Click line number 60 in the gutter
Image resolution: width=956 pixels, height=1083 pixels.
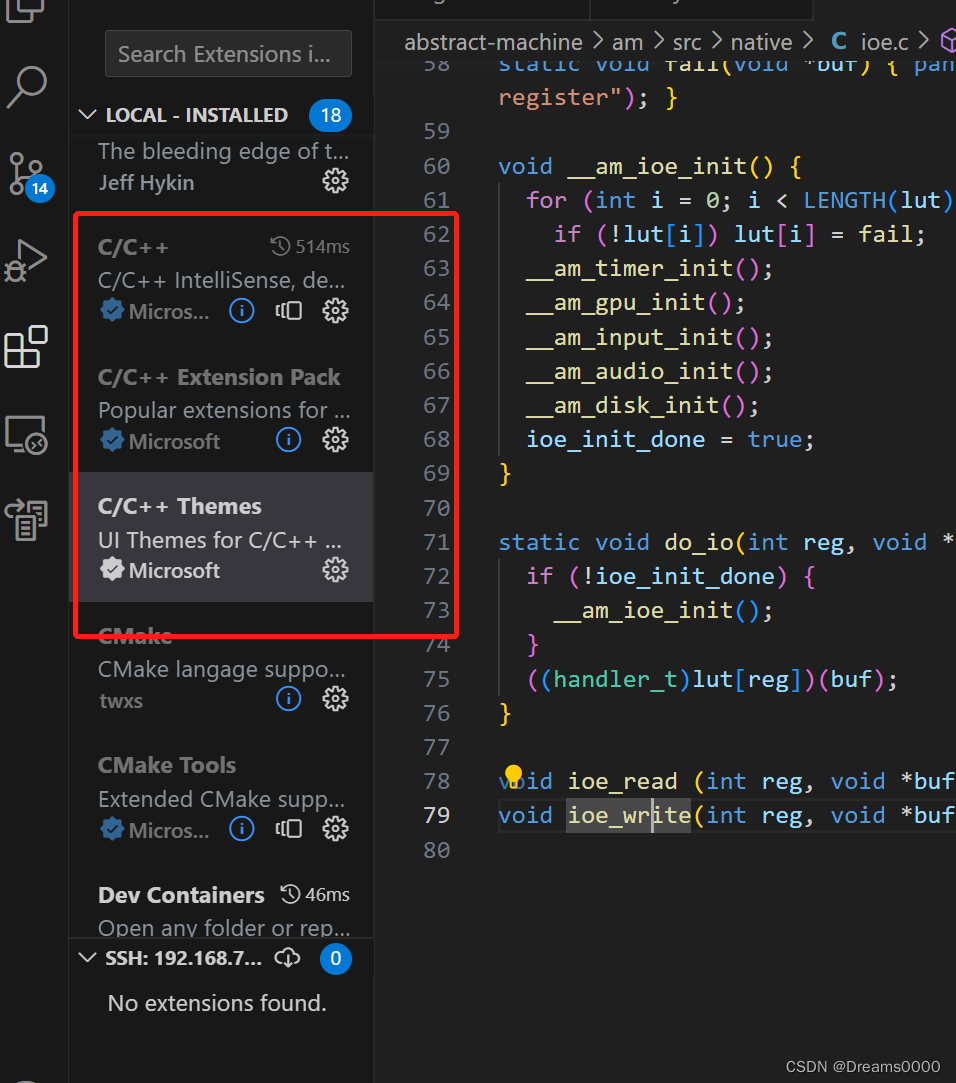click(437, 166)
